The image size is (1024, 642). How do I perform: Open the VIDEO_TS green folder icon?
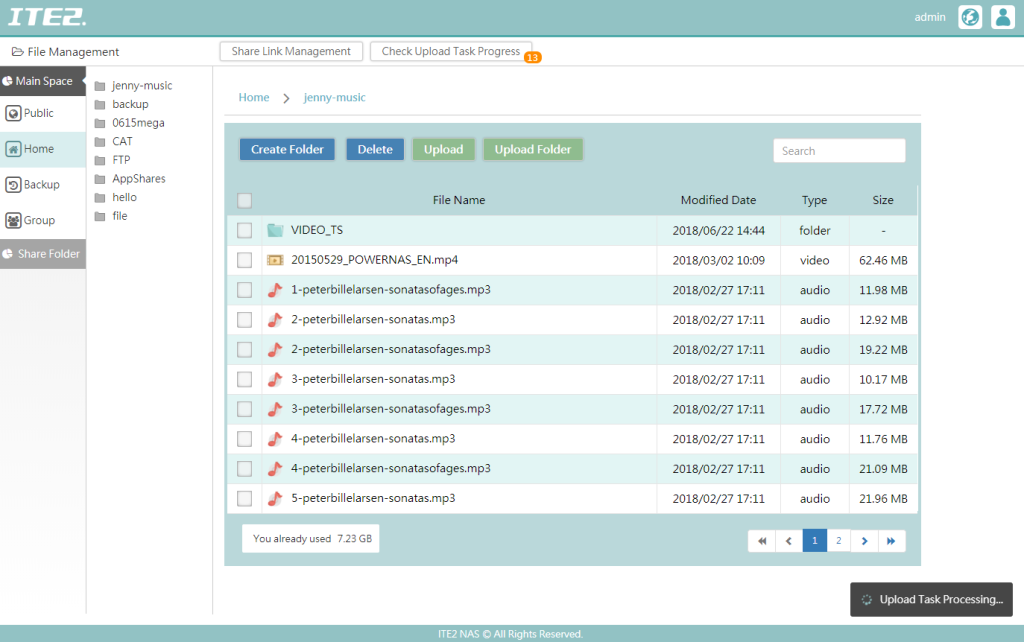tap(274, 231)
